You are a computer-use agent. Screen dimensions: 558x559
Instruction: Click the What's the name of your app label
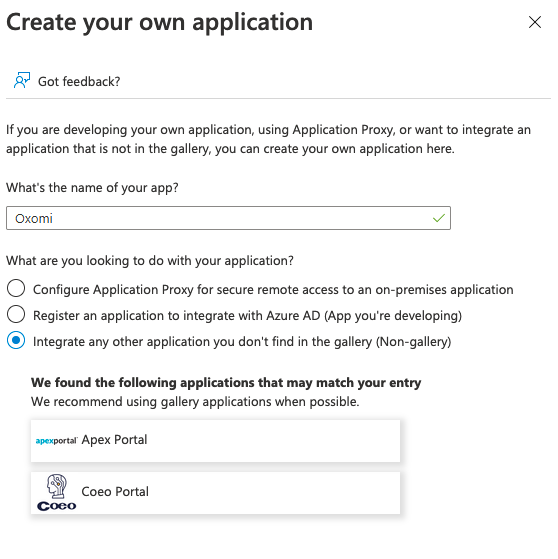pyautogui.click(x=92, y=188)
